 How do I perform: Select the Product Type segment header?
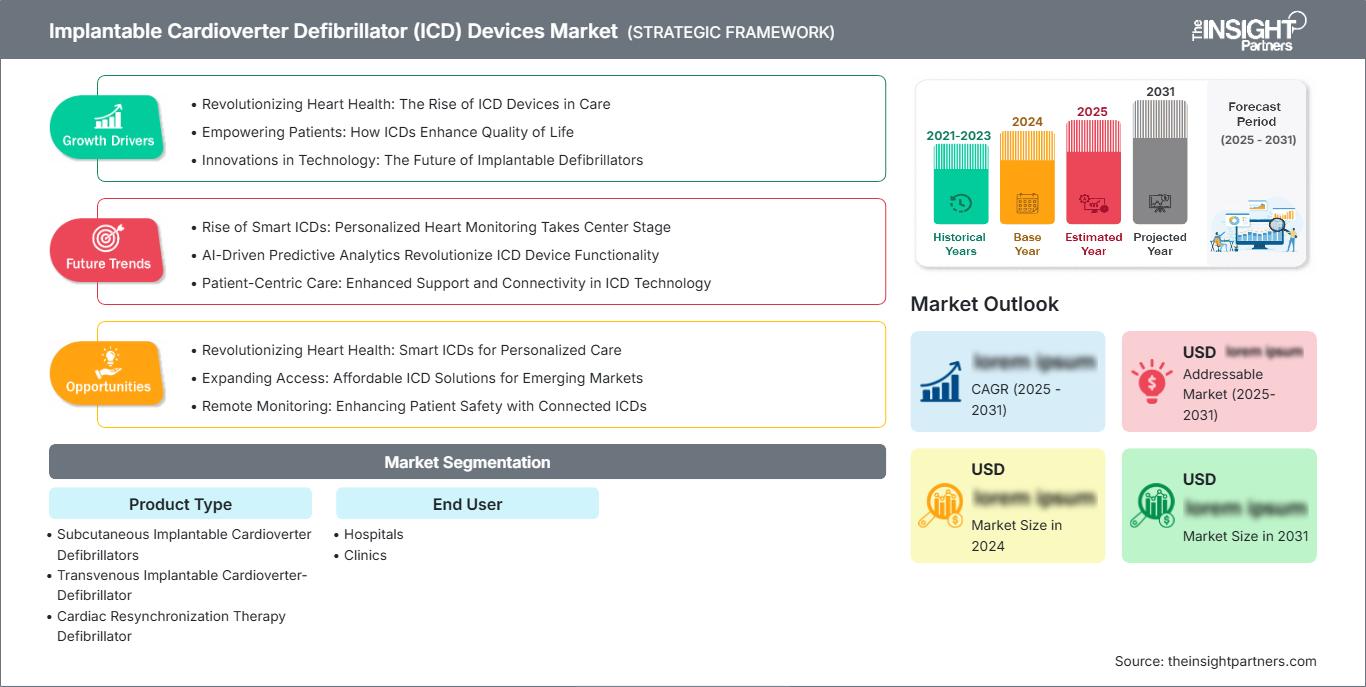click(180, 504)
